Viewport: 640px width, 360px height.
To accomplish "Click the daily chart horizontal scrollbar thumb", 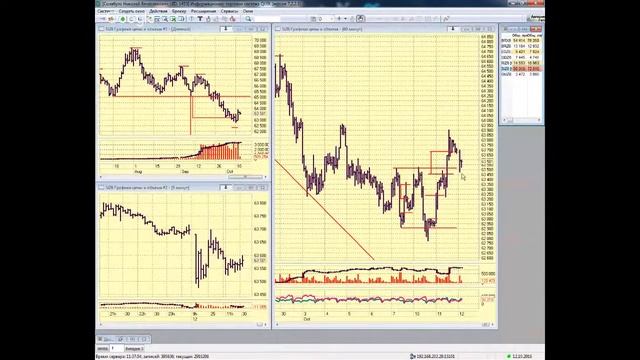I will coord(245,177).
